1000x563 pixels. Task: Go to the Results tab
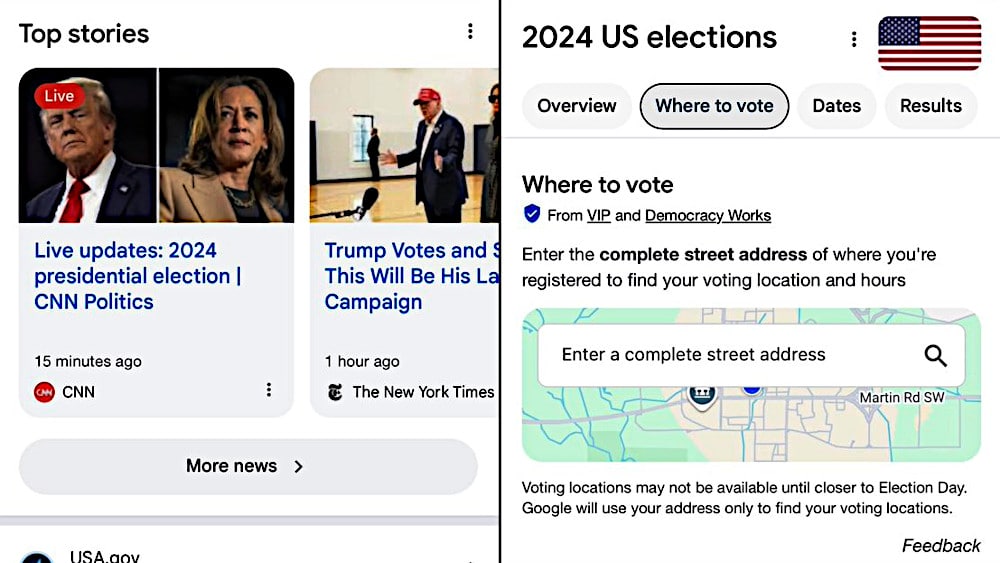pos(930,106)
